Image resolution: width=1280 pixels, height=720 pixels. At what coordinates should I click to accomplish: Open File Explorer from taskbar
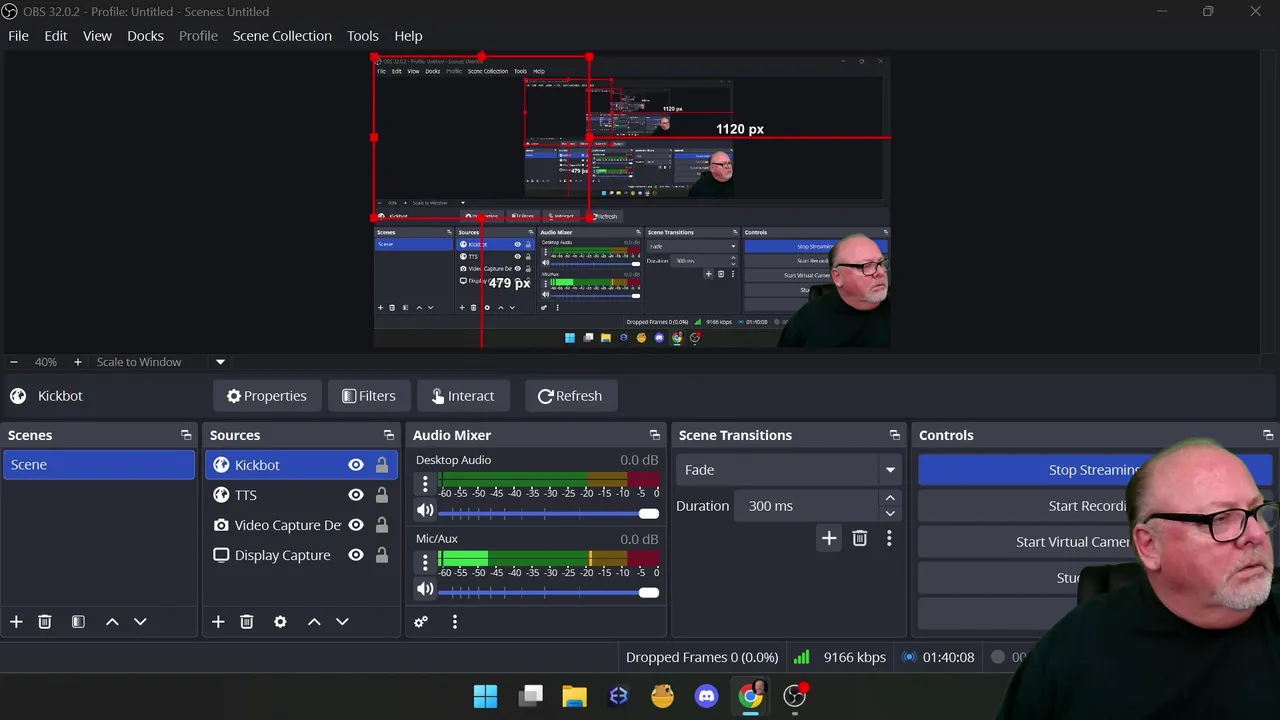[x=574, y=696]
